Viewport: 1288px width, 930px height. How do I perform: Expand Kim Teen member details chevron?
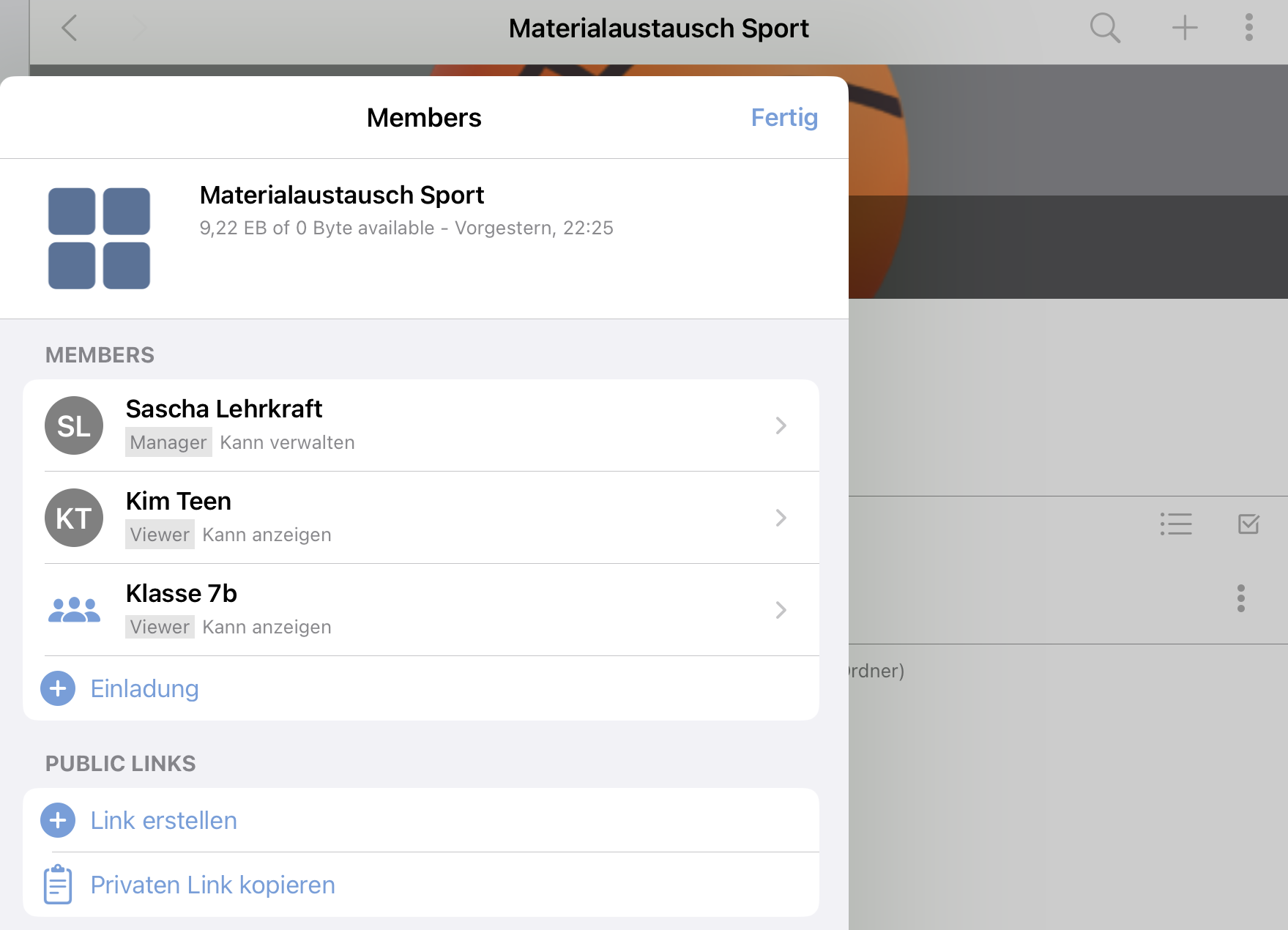click(781, 518)
